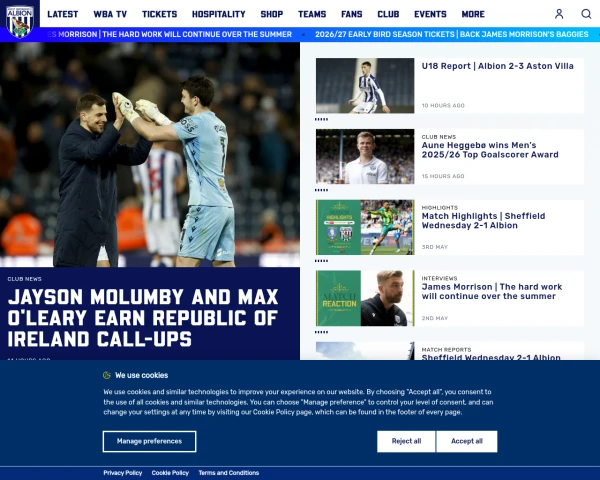Click the '2ND MAY' date label
Viewport: 600px width, 480px height.
(x=435, y=318)
